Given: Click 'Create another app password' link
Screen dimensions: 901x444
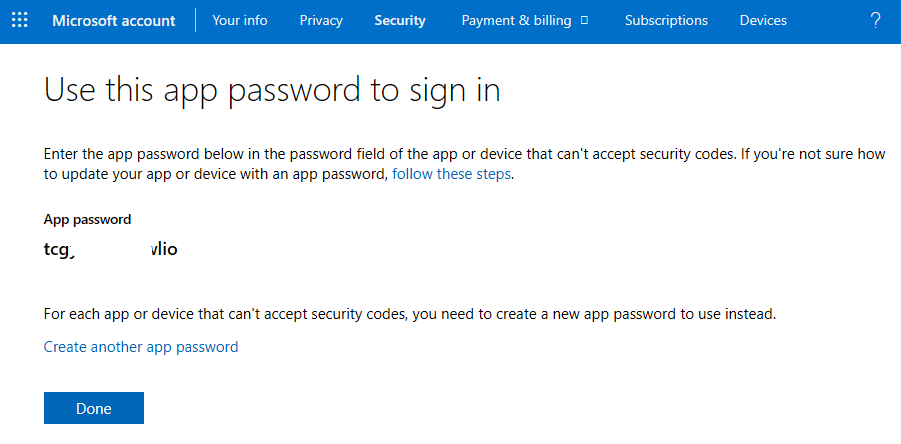Looking at the screenshot, I should 141,347.
